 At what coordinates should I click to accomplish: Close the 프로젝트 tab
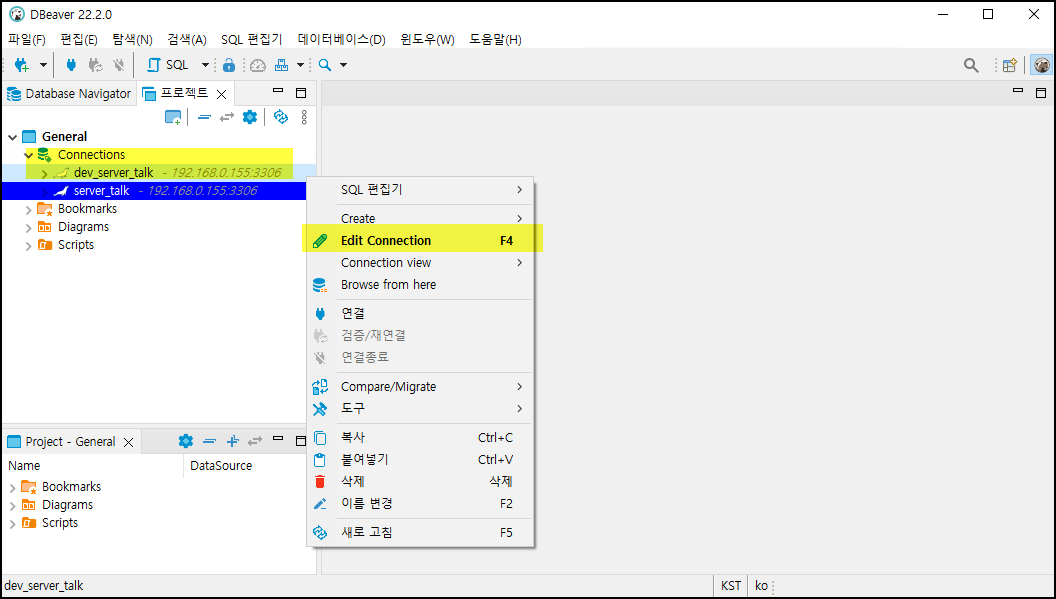coord(221,94)
